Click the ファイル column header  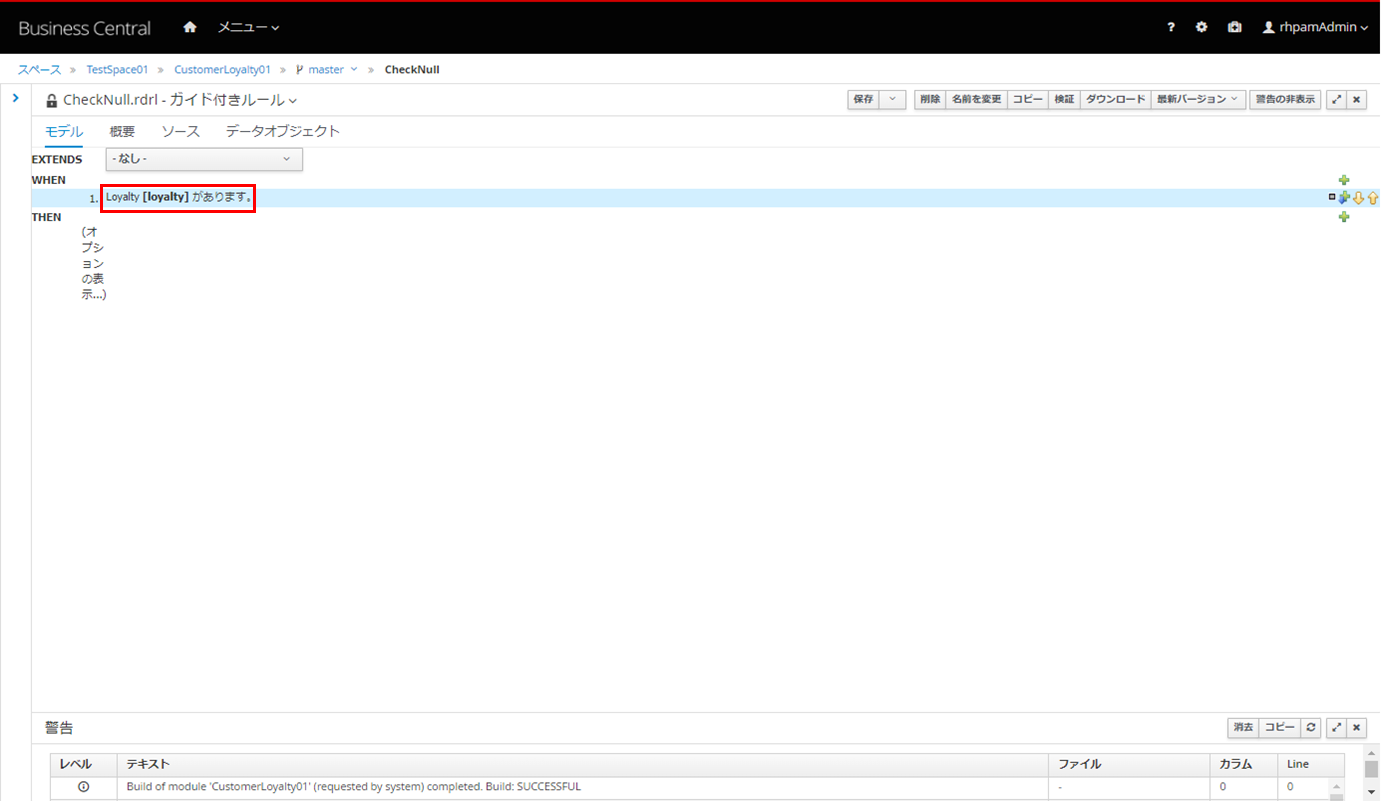click(x=1128, y=764)
